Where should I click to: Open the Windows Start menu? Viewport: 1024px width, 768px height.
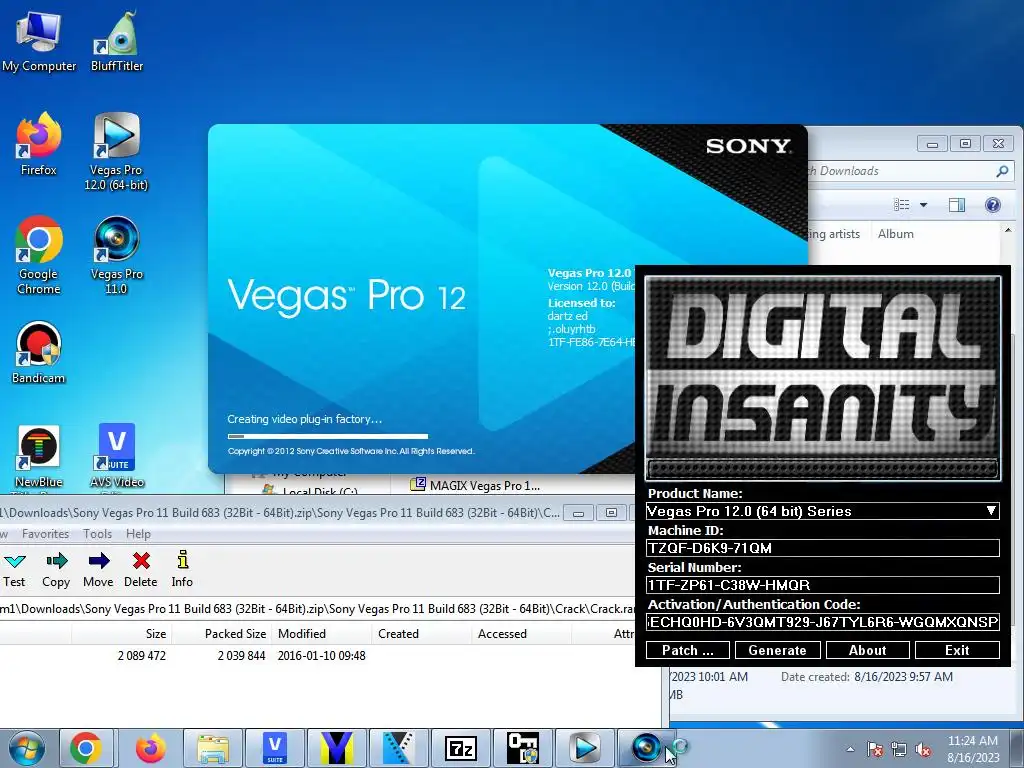[26, 748]
